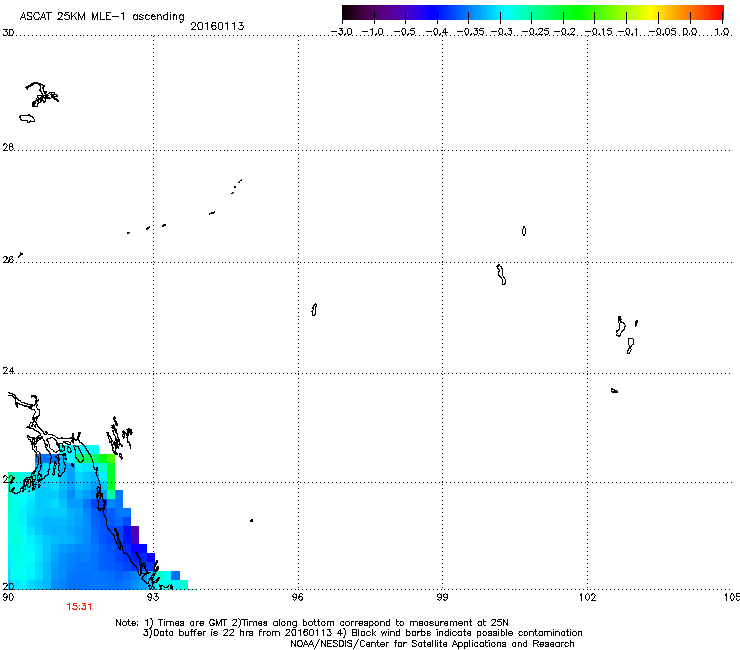Screen dimensions: 740x650
Task: Click the longitude label 93
Action: (x=153, y=597)
